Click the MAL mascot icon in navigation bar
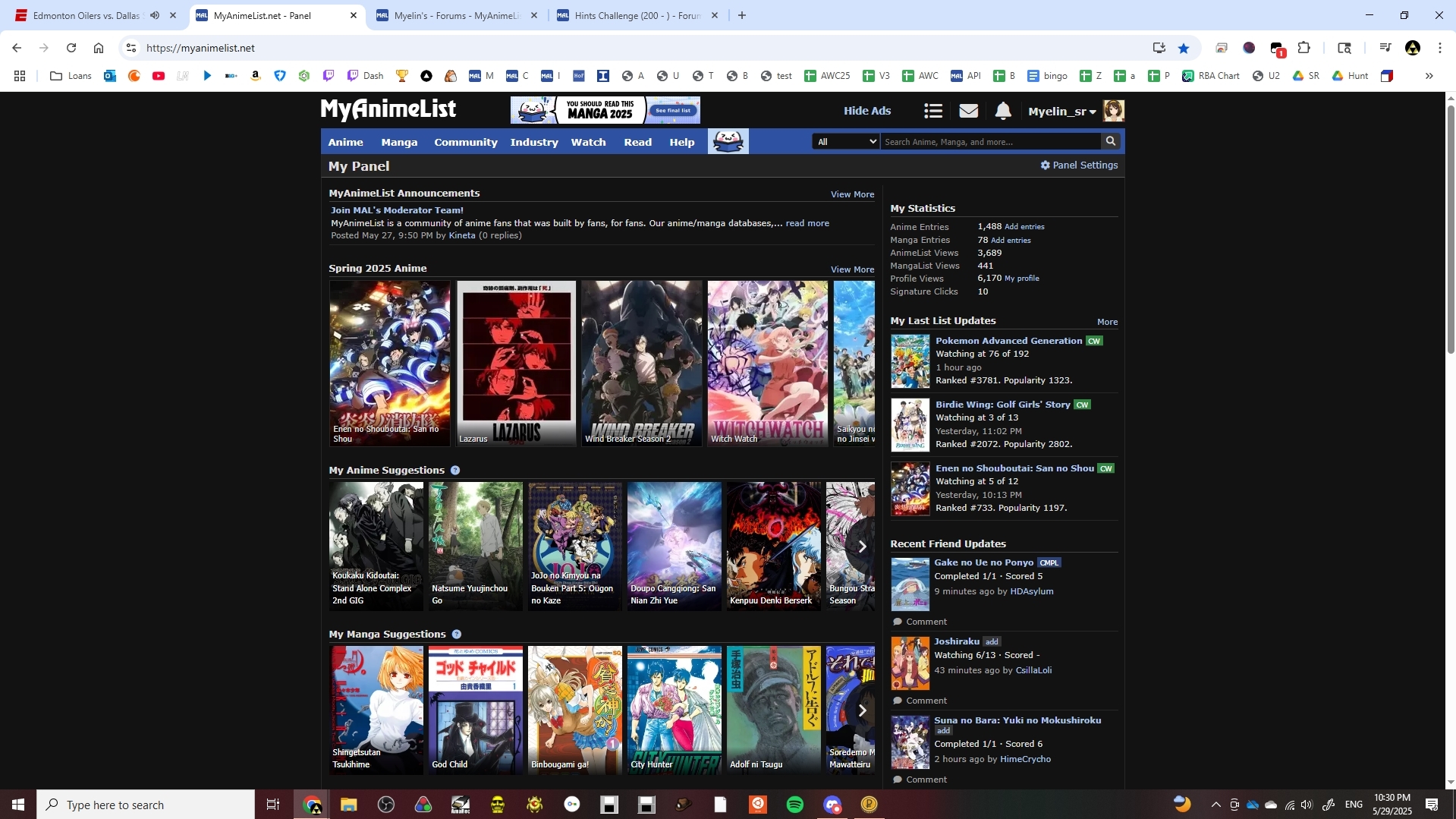 pos(728,141)
